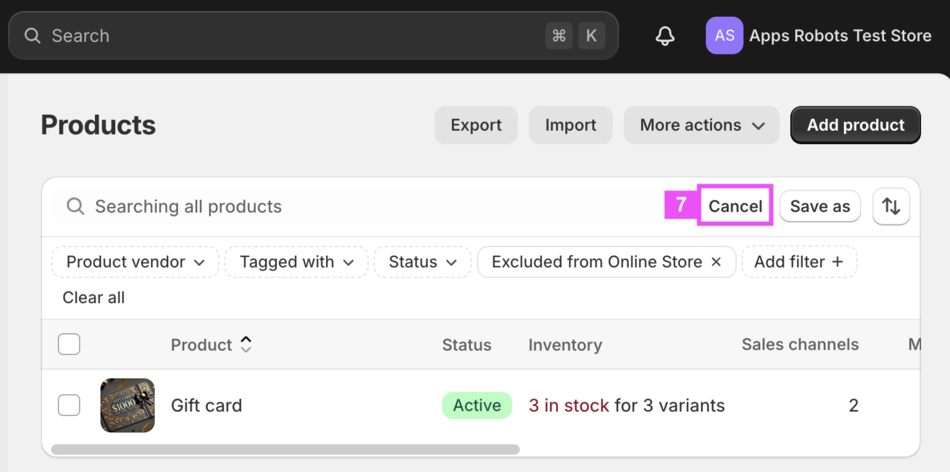This screenshot has height=472, width=950.
Task: Toggle the select-all products checkbox
Action: click(x=69, y=345)
